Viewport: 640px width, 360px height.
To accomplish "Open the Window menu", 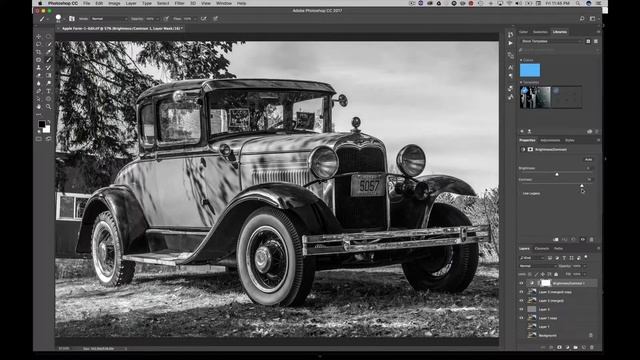I will [x=224, y=3].
